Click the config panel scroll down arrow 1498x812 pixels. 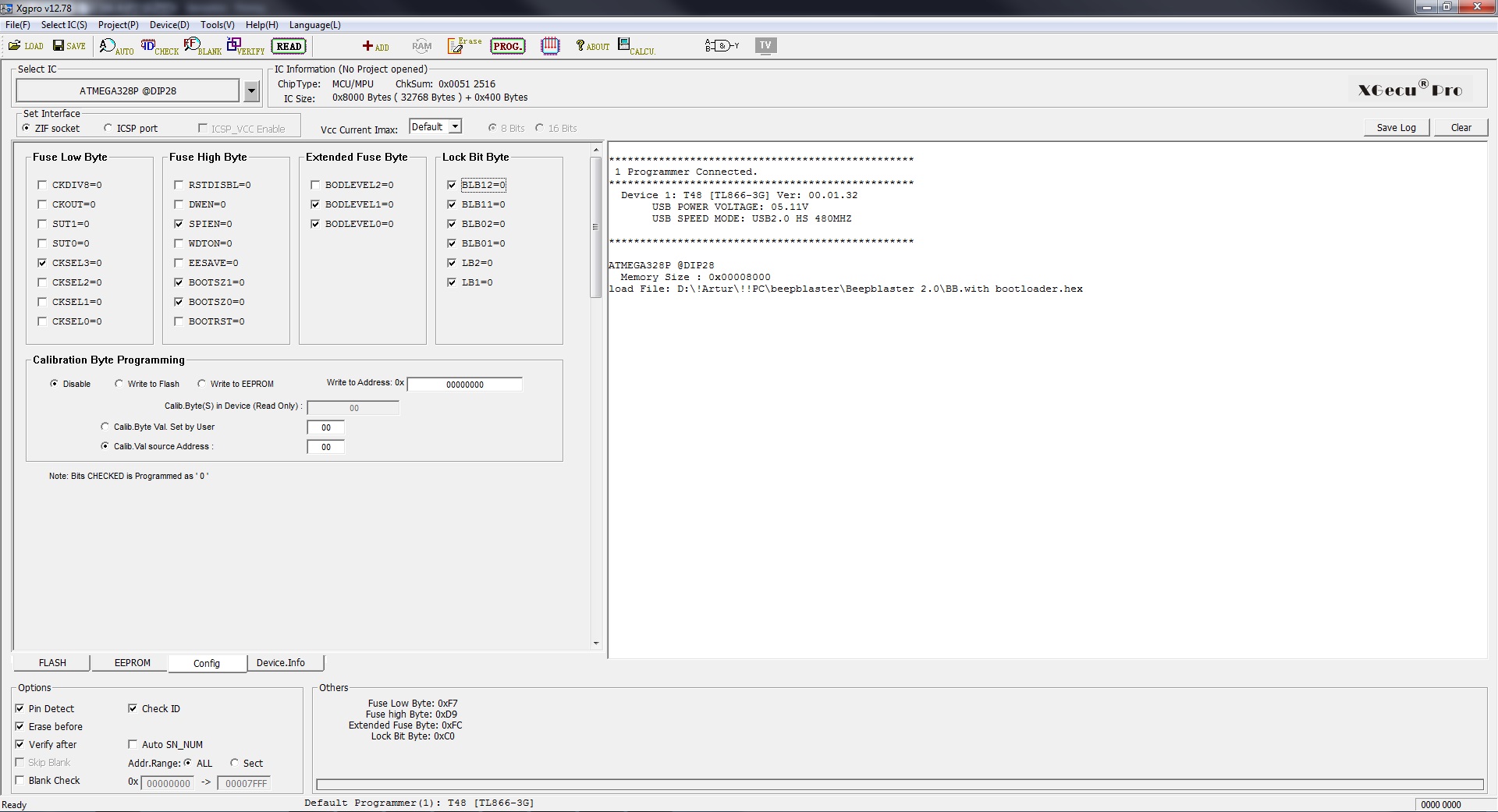point(596,644)
